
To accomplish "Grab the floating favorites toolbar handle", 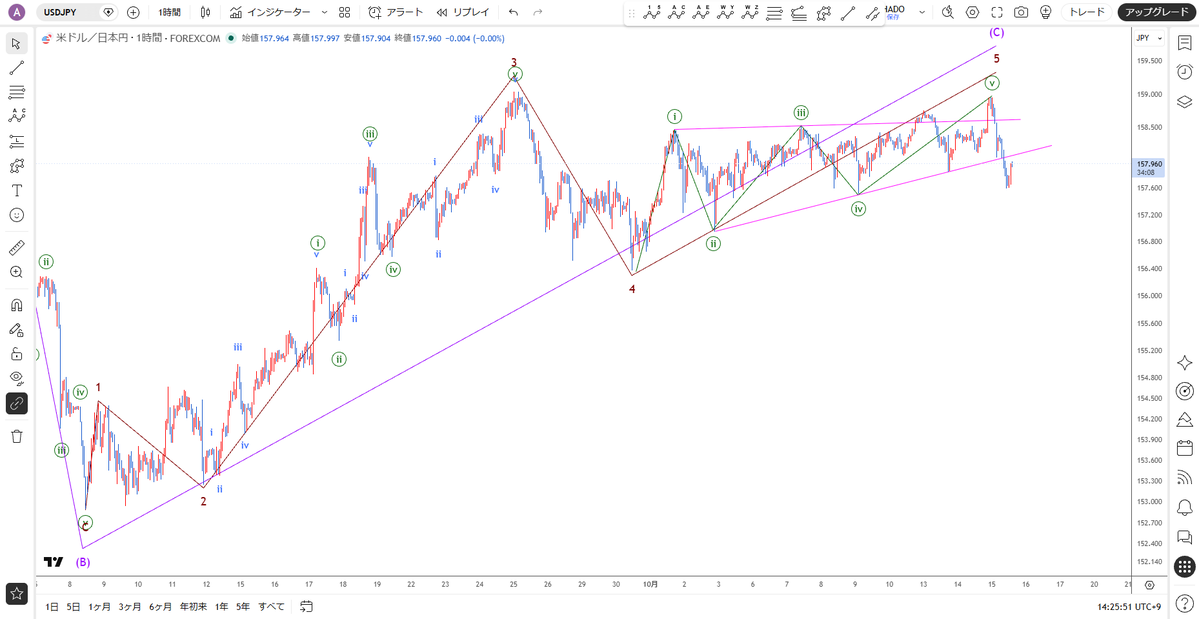I will (632, 12).
